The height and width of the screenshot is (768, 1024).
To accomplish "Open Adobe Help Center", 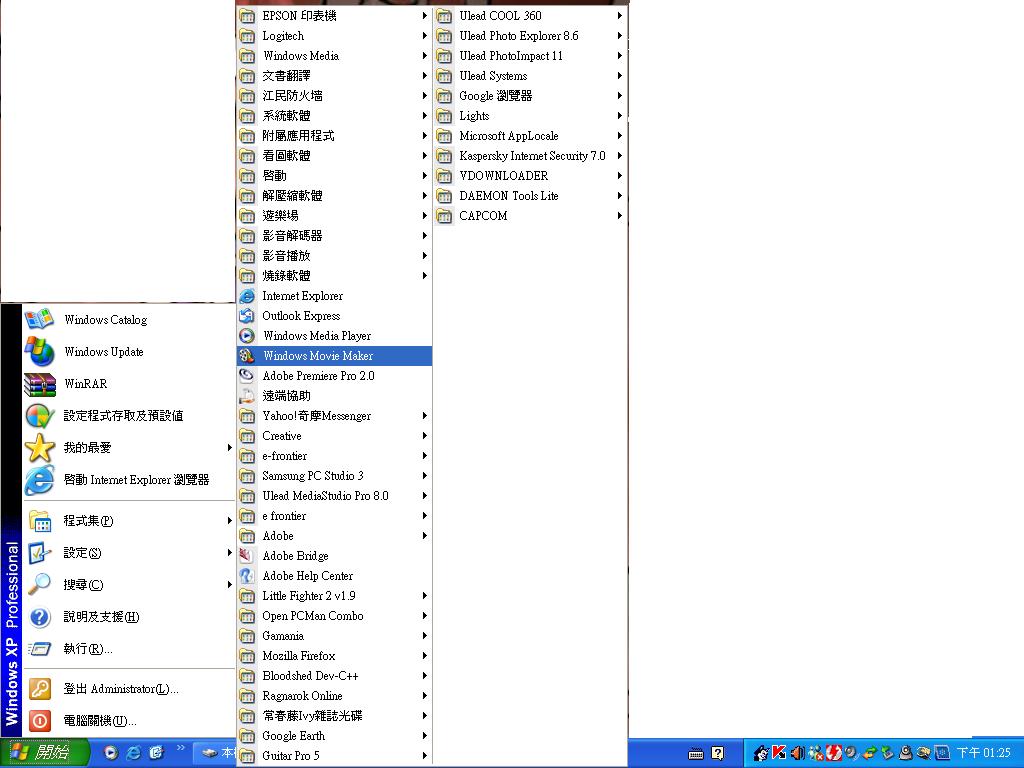I will [x=307, y=576].
